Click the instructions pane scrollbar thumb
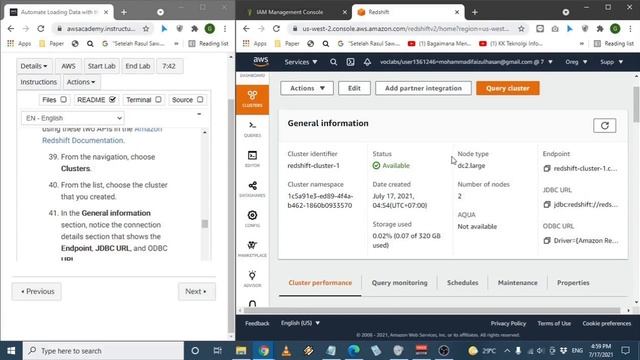Viewport: 640px width, 360px height. tap(205, 224)
